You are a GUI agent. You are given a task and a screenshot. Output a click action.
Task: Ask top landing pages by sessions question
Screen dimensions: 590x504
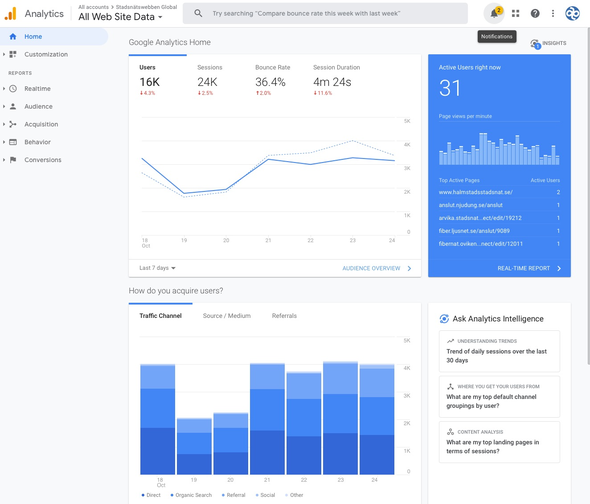(499, 442)
